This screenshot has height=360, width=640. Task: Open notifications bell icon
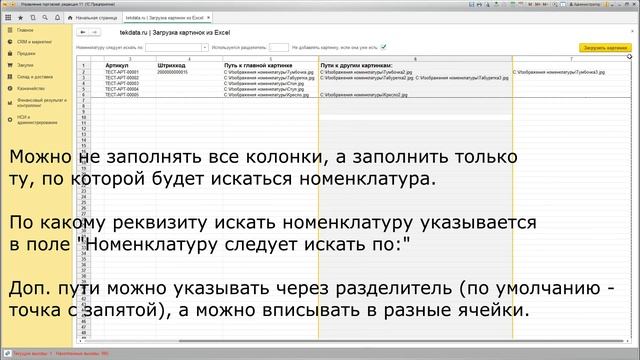[57, 18]
